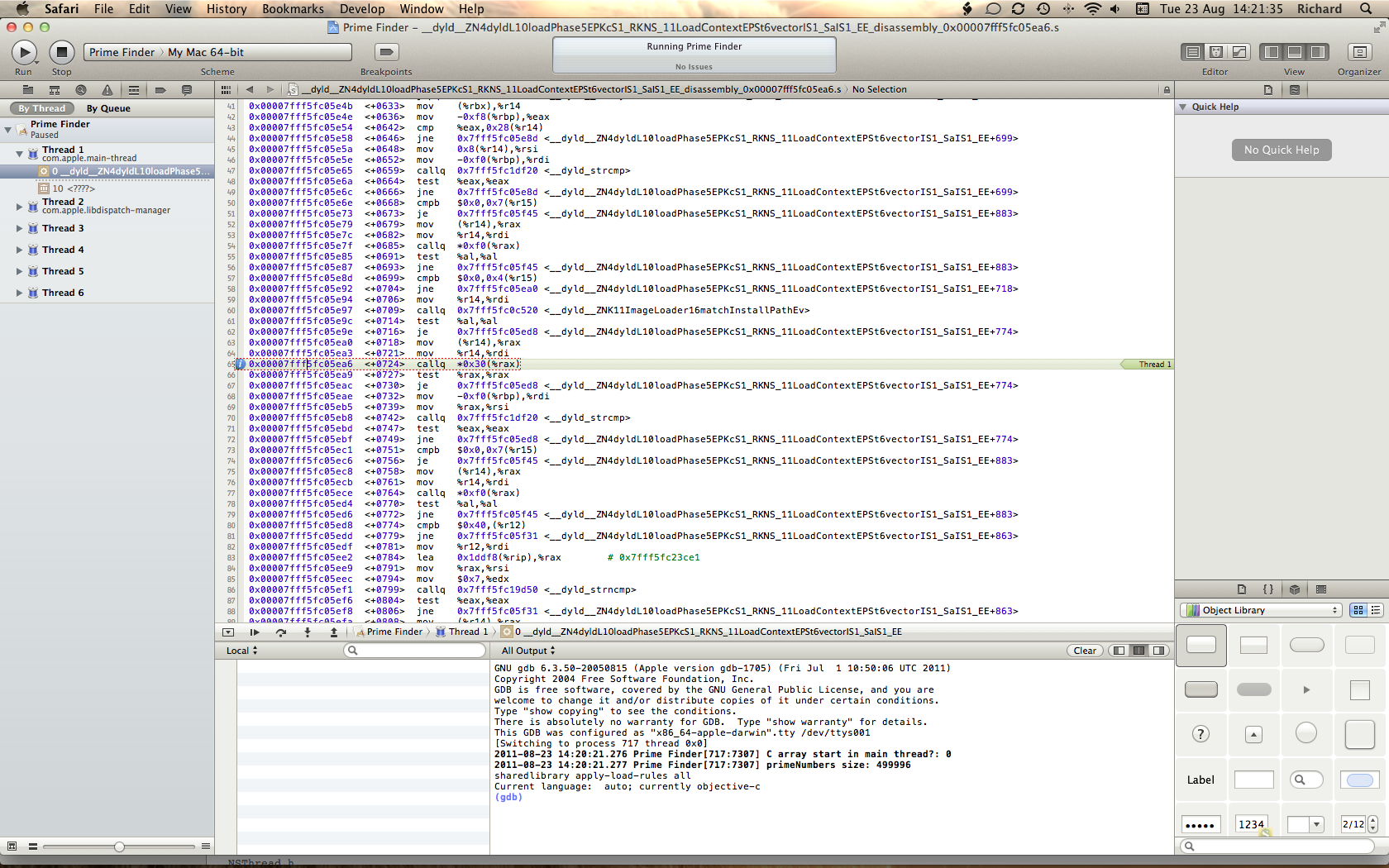1389x868 pixels.
Task: Clear the console output
Action: point(1085,651)
